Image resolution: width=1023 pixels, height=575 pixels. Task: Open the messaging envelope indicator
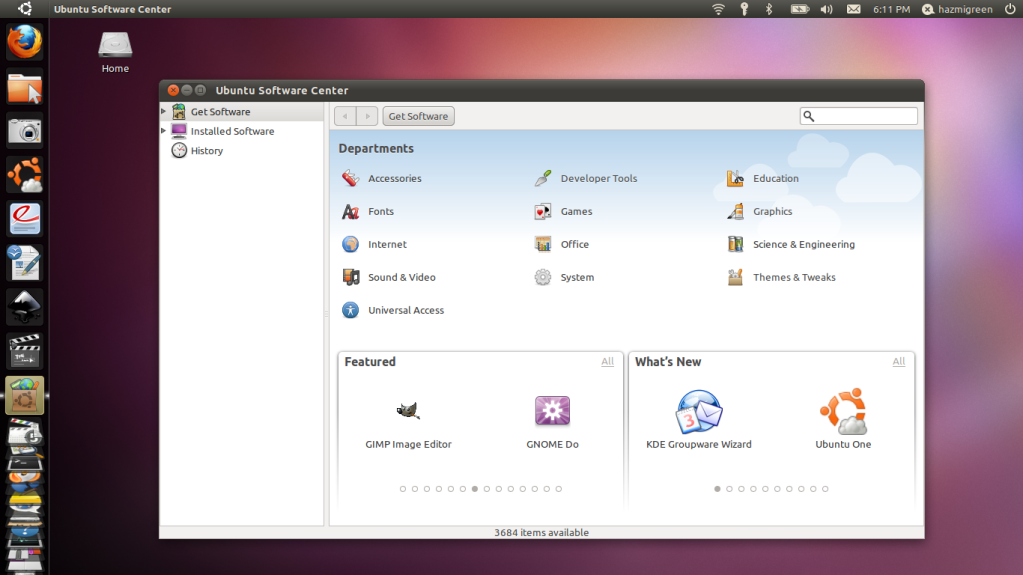[853, 9]
